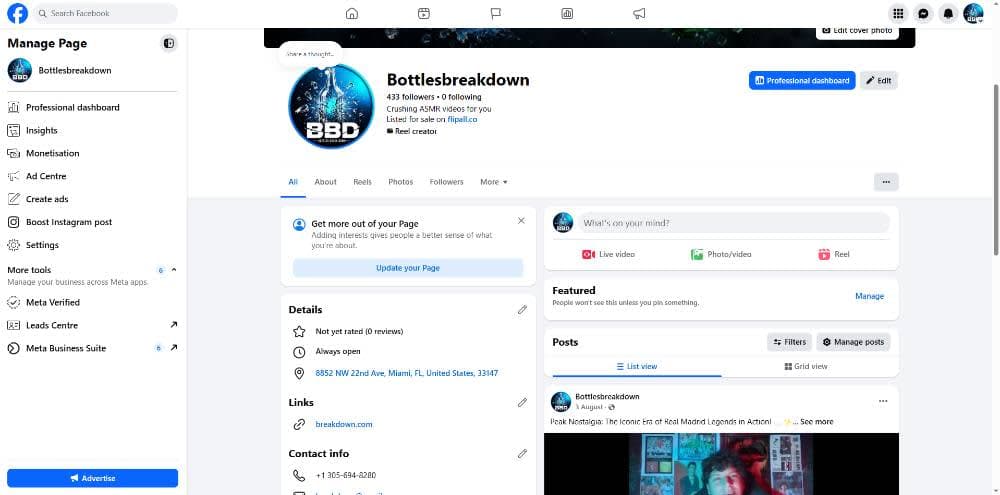This screenshot has width=1000, height=495.
Task: Collapse the Manage Page sidebar toggle
Action: click(x=168, y=43)
